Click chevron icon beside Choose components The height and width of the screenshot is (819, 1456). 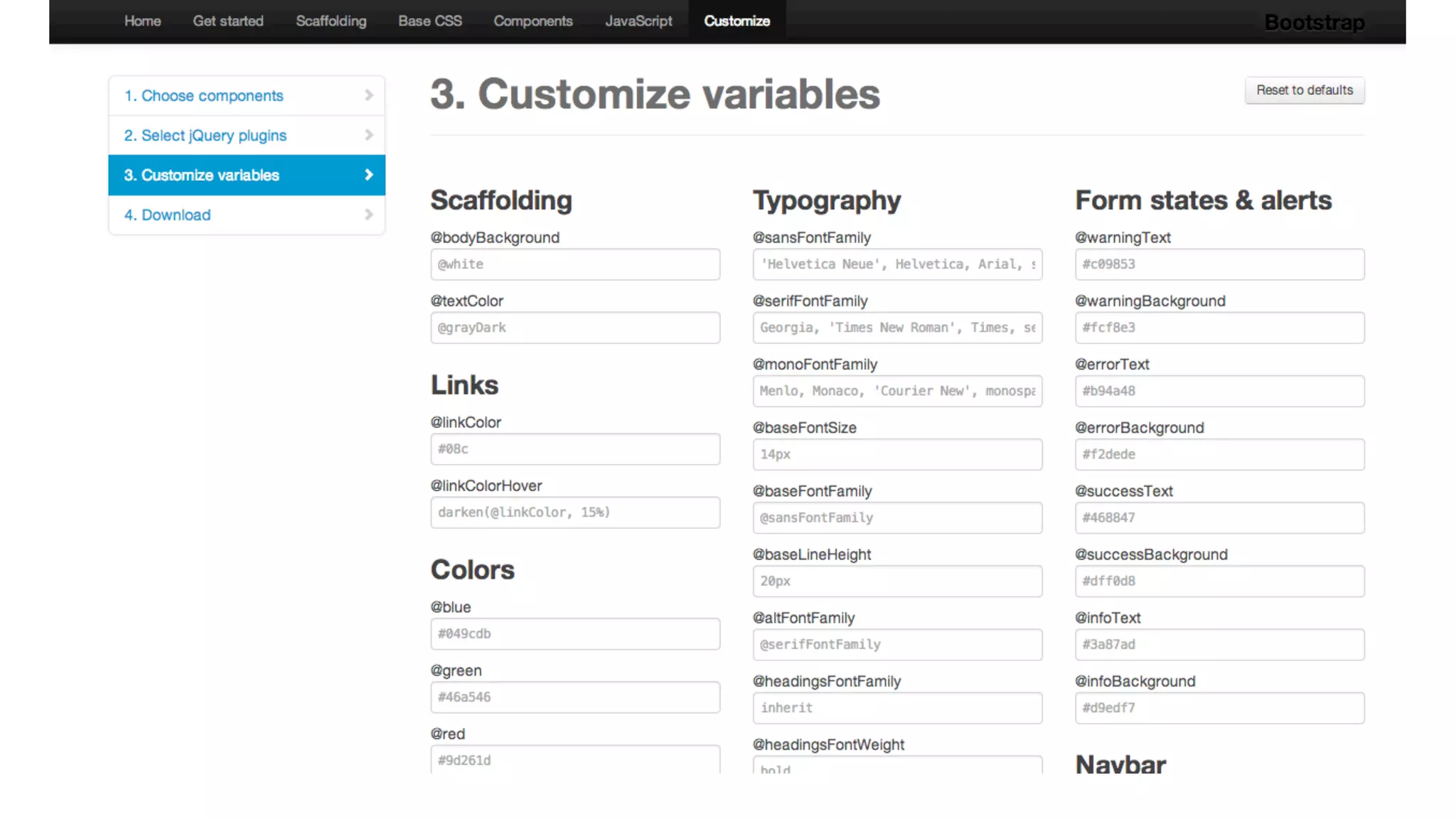pos(368,95)
